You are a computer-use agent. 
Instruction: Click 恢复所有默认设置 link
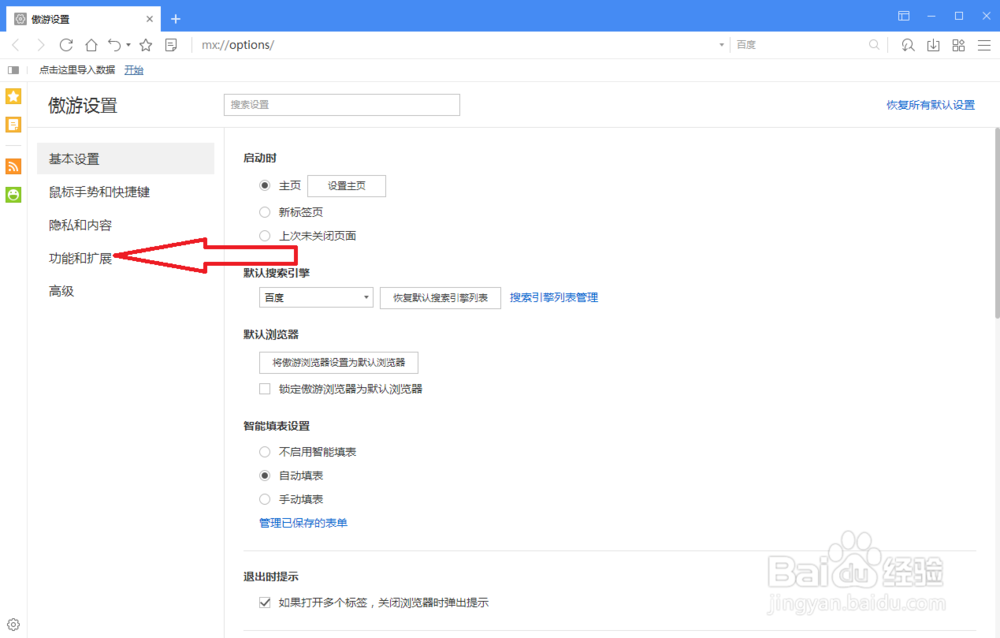930,105
